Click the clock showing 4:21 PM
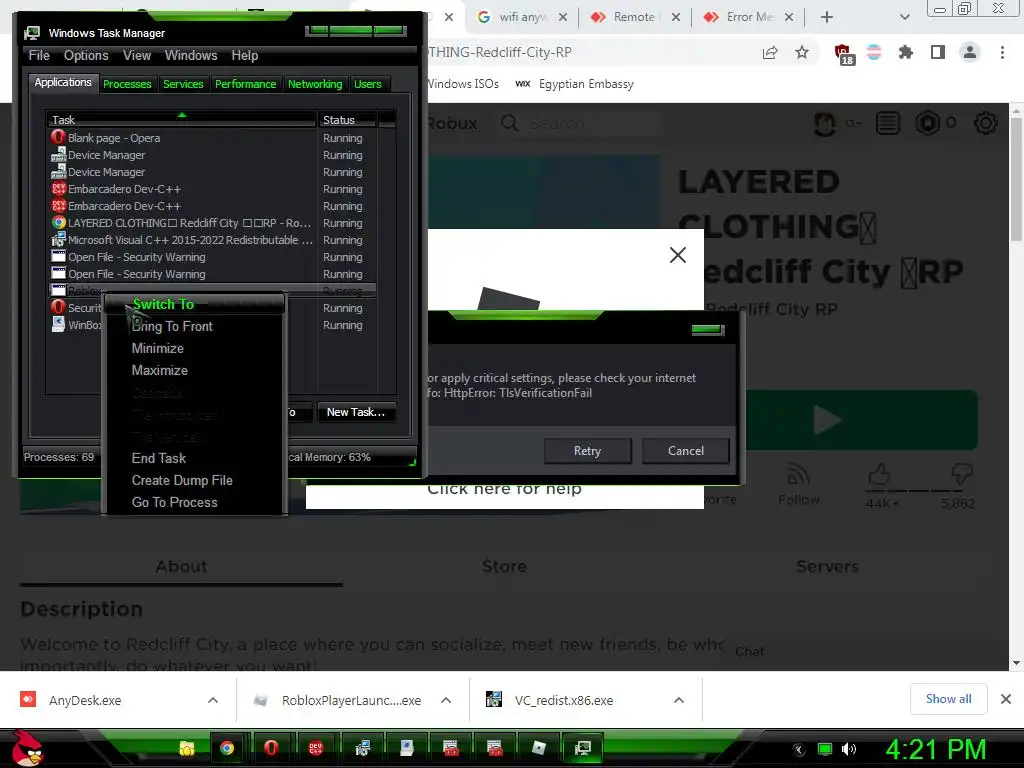 (x=935, y=749)
